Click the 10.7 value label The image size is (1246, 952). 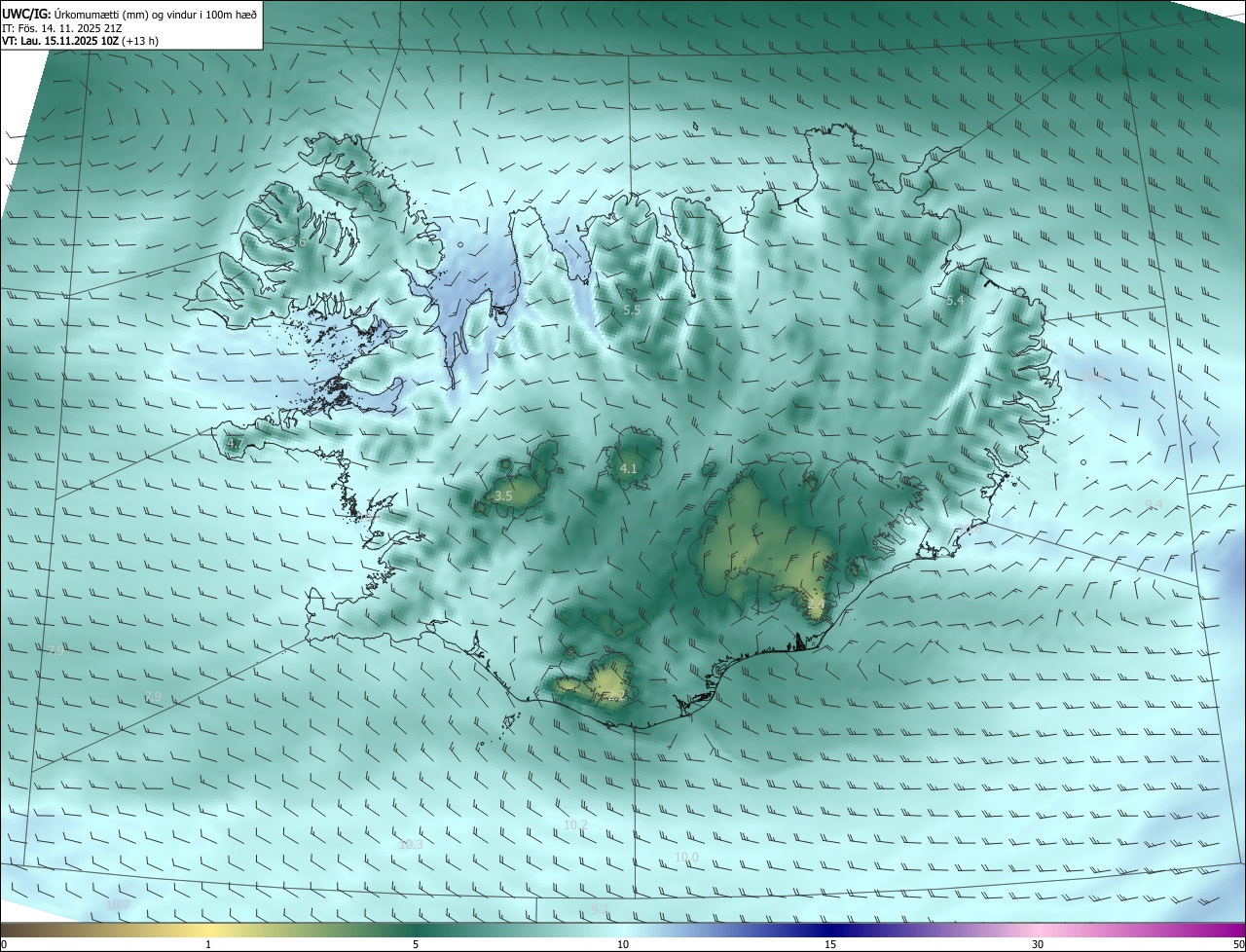tap(118, 904)
